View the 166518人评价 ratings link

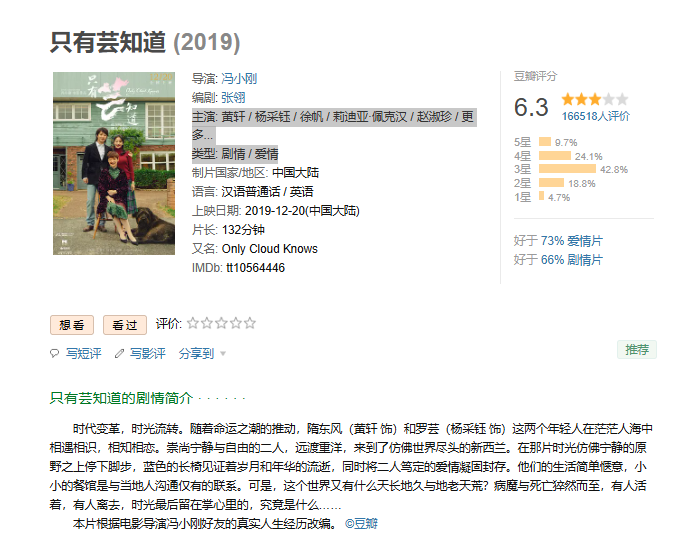[595, 116]
